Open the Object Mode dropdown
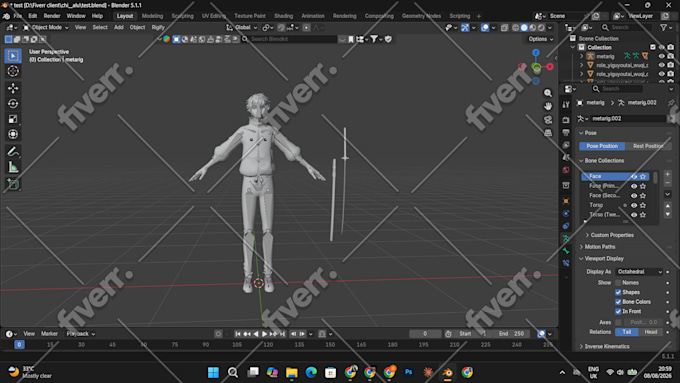680x383 pixels. (x=46, y=27)
